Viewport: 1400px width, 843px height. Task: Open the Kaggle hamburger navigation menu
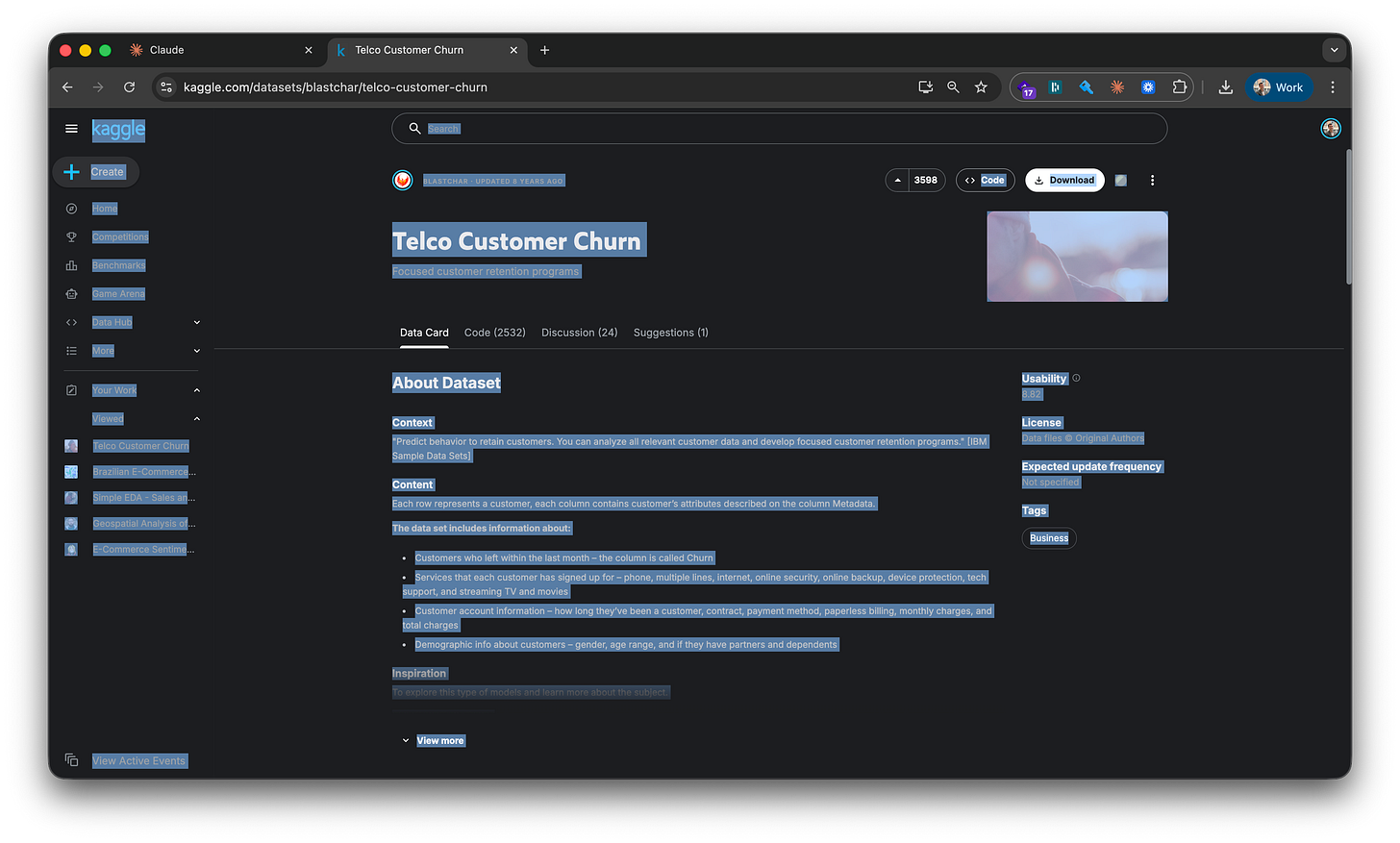point(71,128)
